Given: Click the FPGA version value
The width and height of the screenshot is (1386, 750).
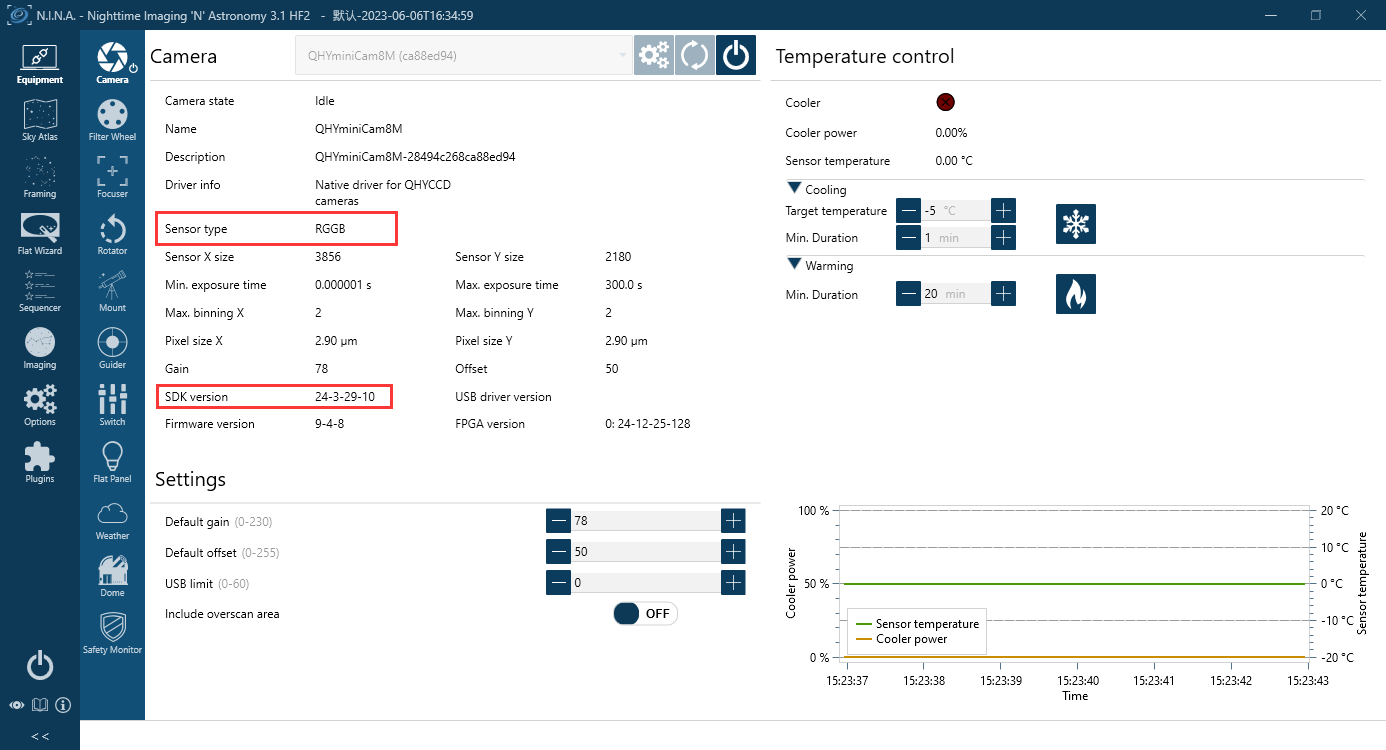Looking at the screenshot, I should pyautogui.click(x=647, y=424).
